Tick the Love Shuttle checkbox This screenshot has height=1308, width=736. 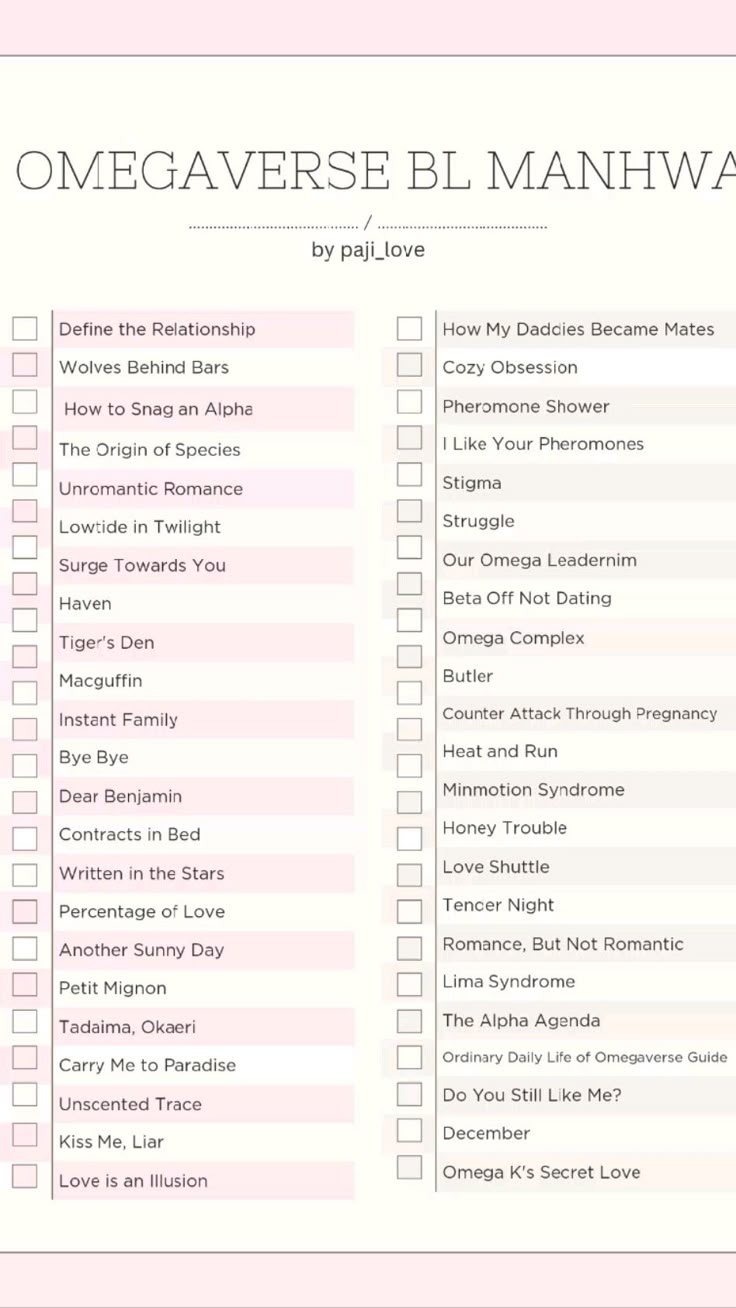[409, 875]
